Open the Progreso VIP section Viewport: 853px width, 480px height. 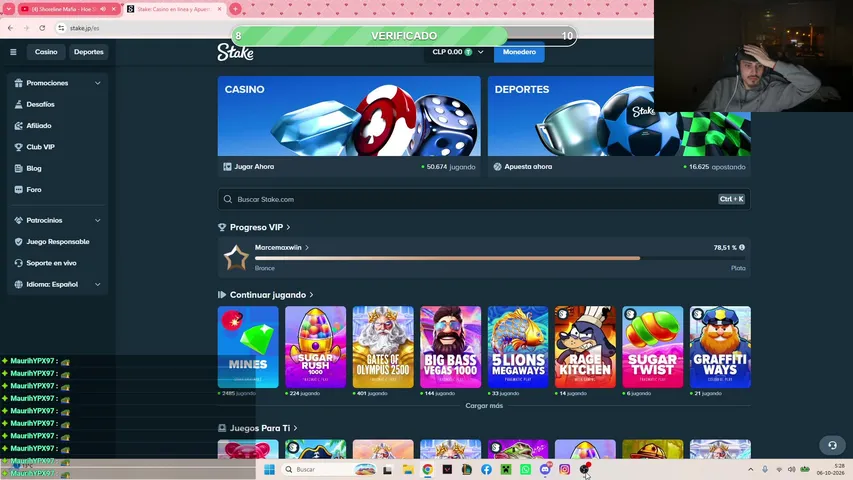[x=259, y=227]
